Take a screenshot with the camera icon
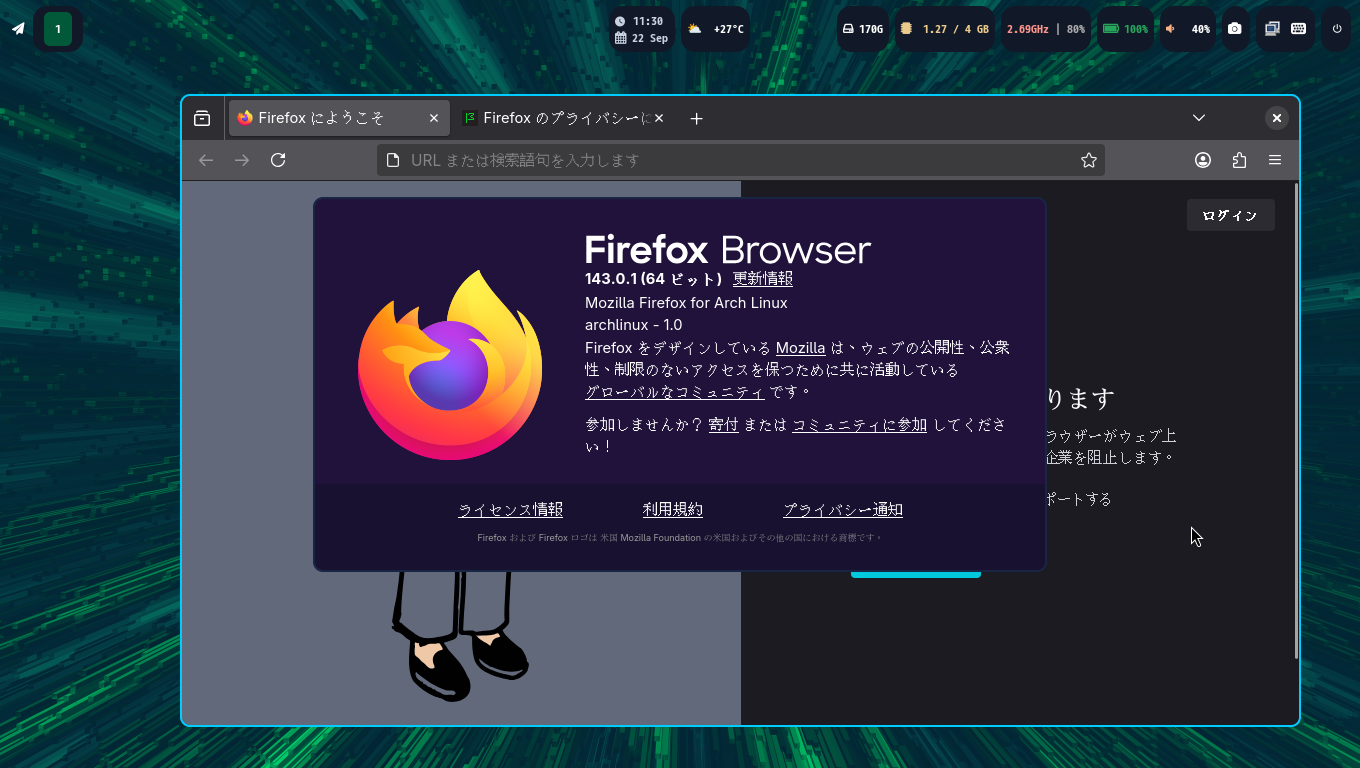1360x768 pixels. (1235, 29)
